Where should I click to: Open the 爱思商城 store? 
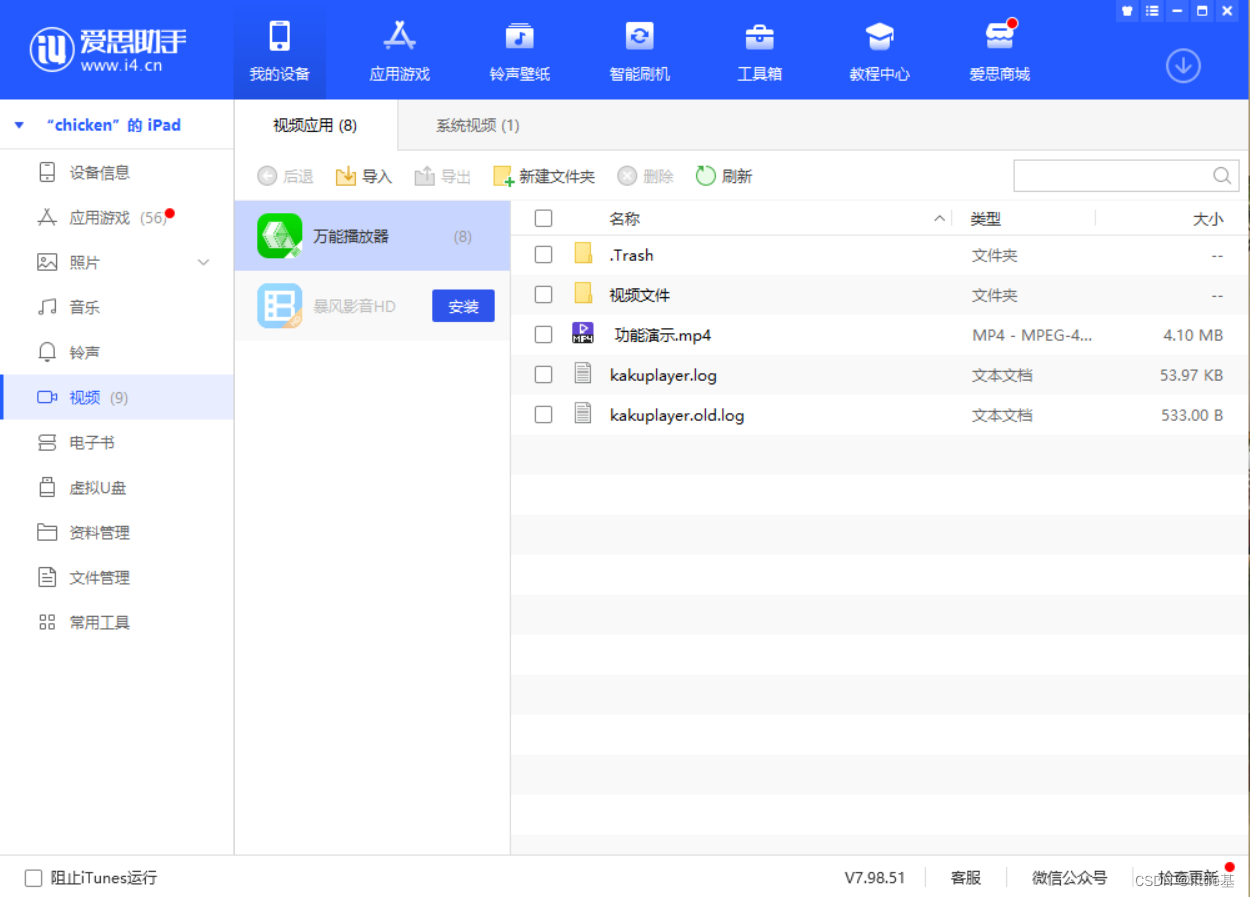(x=999, y=50)
